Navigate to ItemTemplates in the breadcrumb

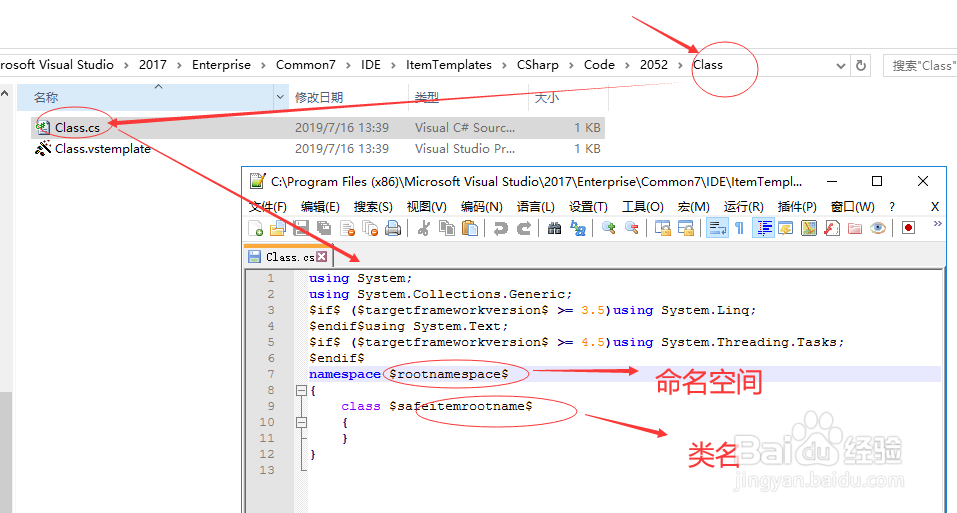click(x=449, y=65)
